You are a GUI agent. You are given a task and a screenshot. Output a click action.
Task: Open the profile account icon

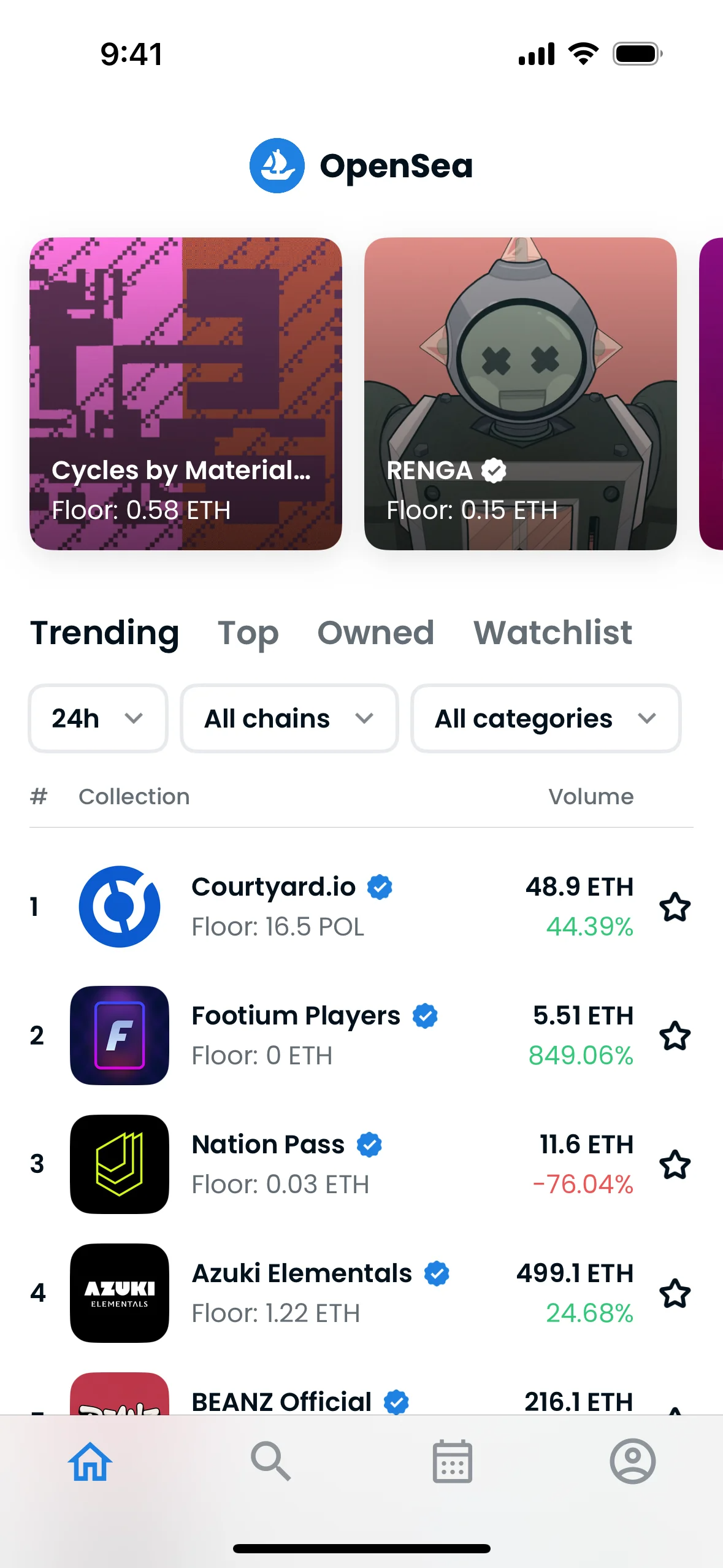[632, 1461]
